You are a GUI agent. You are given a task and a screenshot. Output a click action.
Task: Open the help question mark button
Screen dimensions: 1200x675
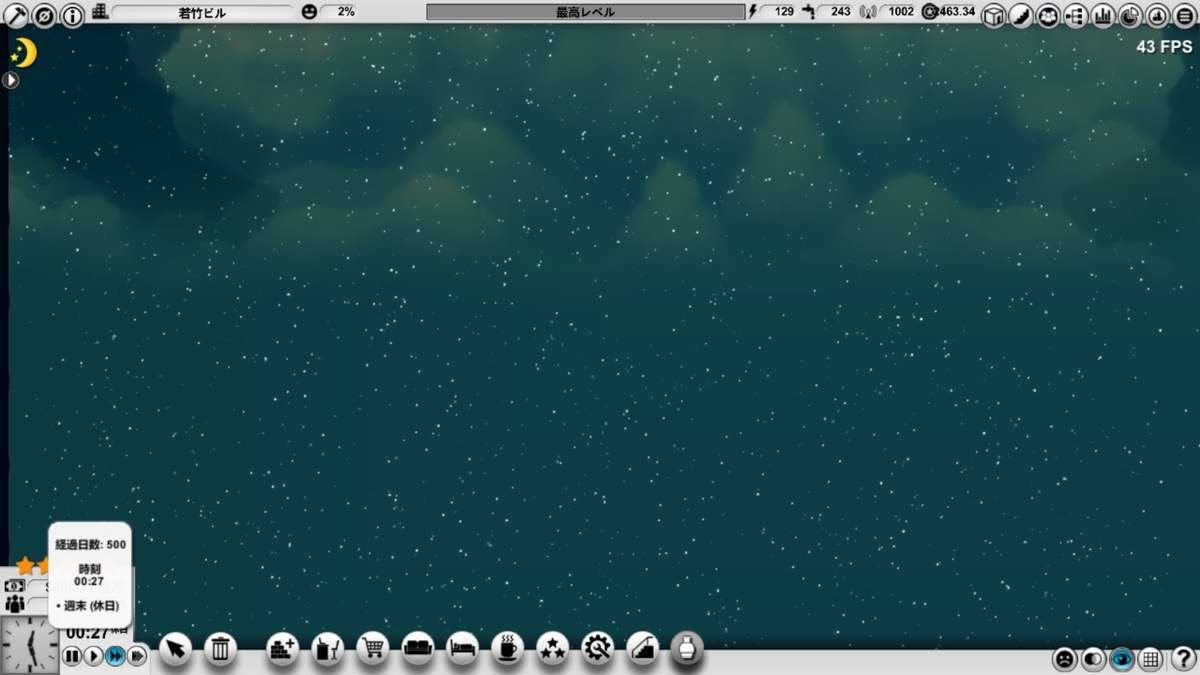[x=1183, y=659]
